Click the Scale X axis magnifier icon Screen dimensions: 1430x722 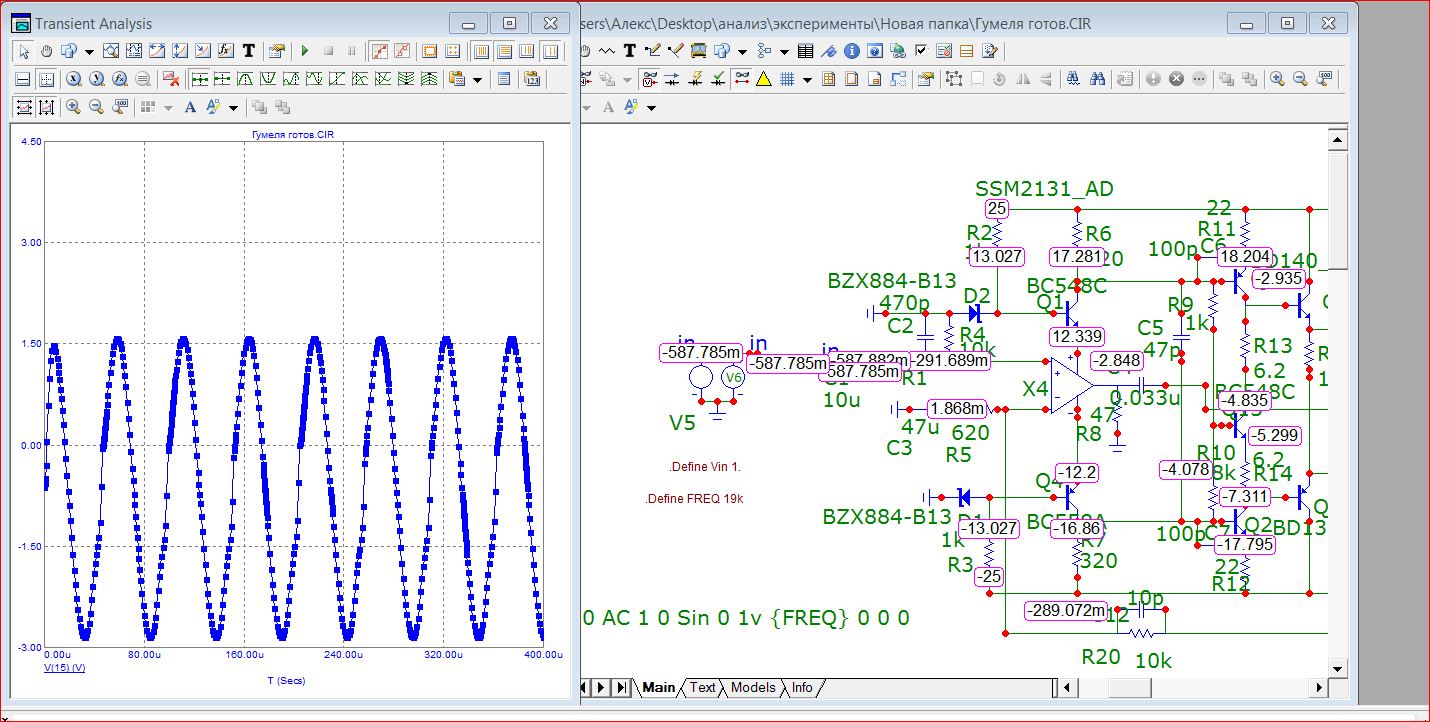(x=74, y=79)
